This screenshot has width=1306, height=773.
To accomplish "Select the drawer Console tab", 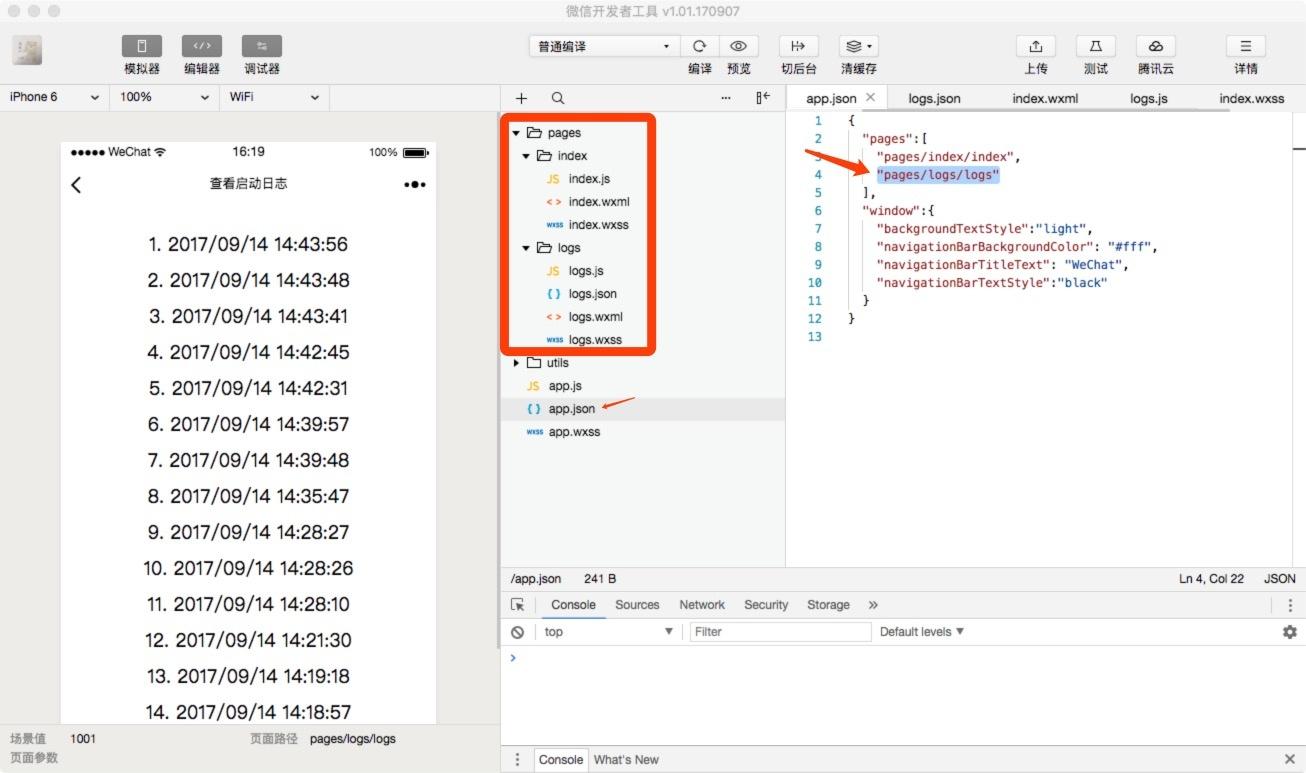I will click(x=561, y=760).
